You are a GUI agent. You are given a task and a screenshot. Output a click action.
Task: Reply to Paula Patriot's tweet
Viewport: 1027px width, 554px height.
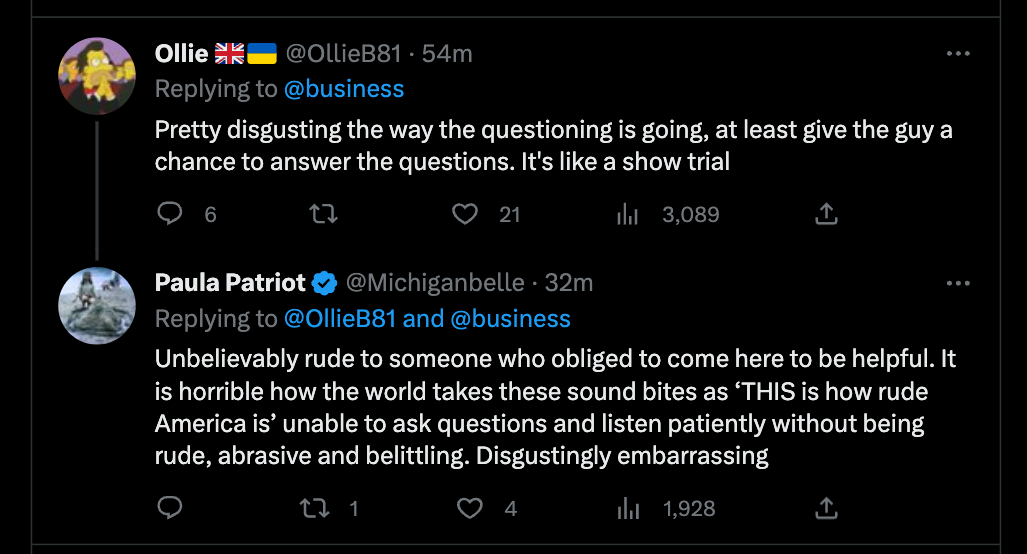[171, 509]
